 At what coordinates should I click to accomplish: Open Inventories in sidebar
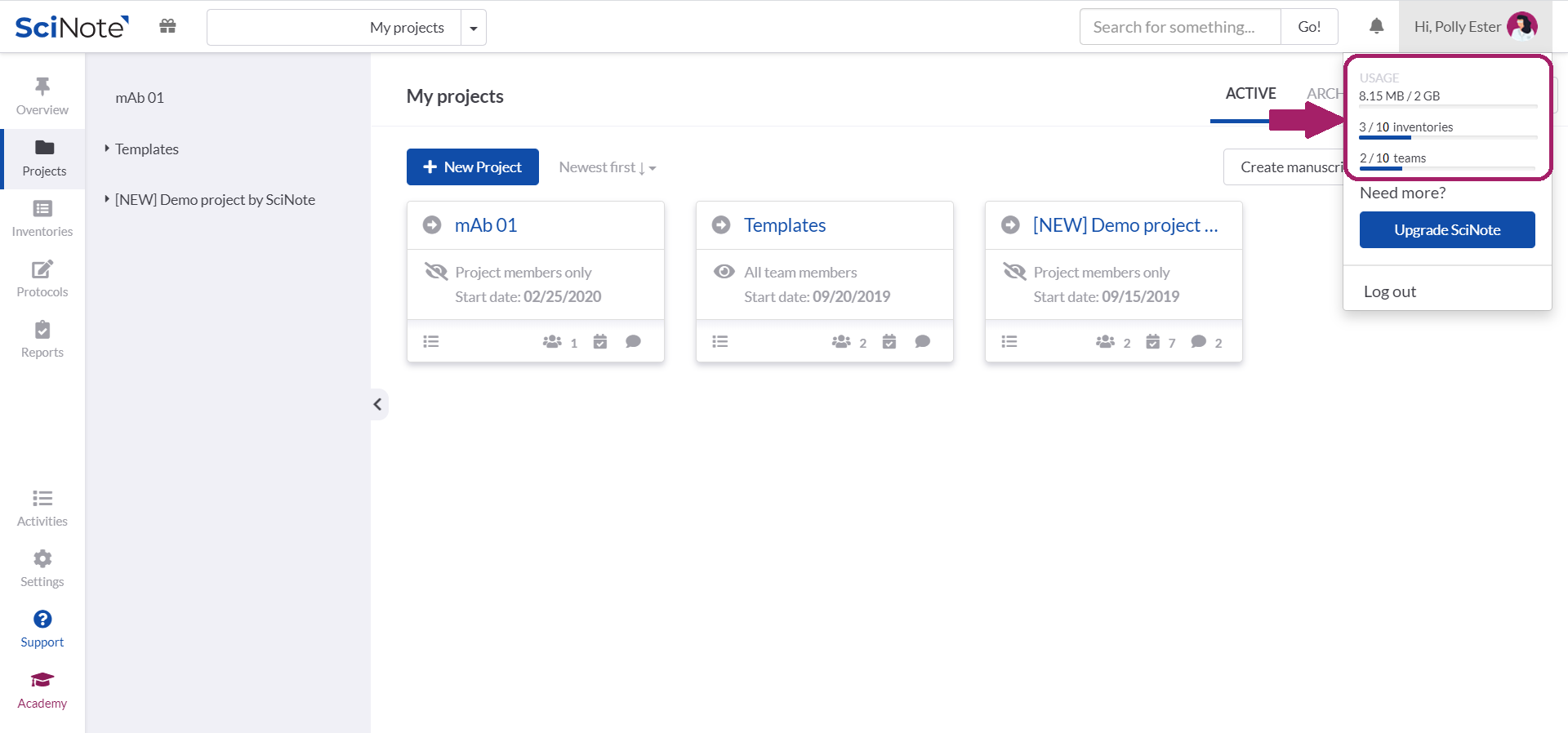42,219
